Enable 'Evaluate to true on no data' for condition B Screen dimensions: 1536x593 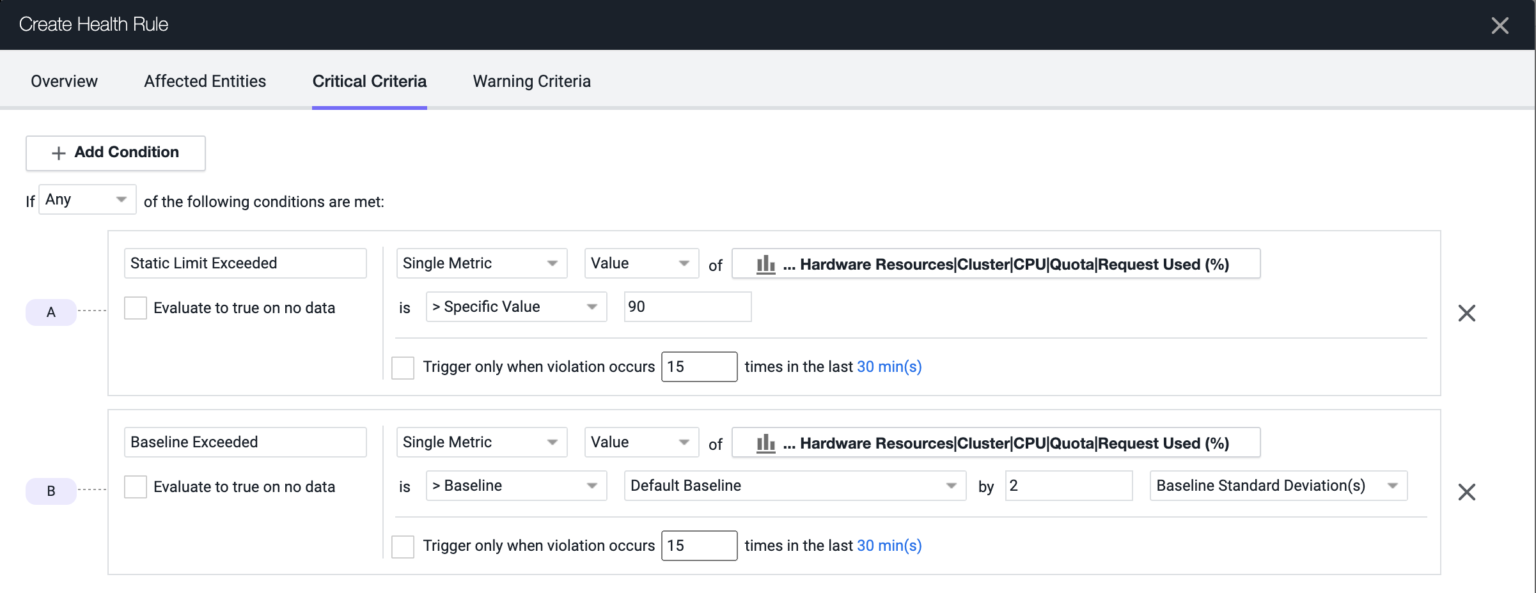[x=135, y=487]
